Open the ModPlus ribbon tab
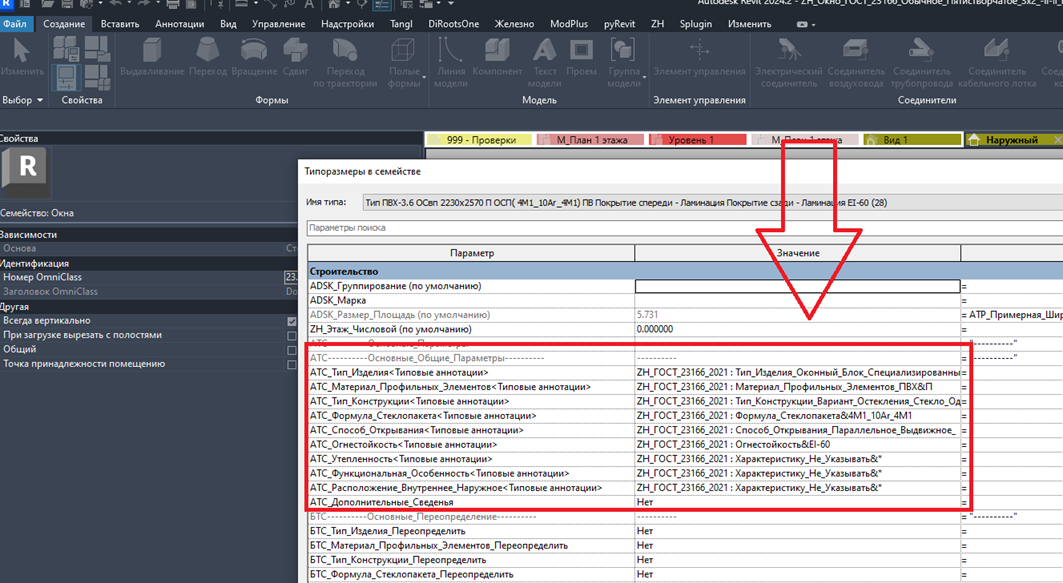The height and width of the screenshot is (583, 1063). (569, 24)
